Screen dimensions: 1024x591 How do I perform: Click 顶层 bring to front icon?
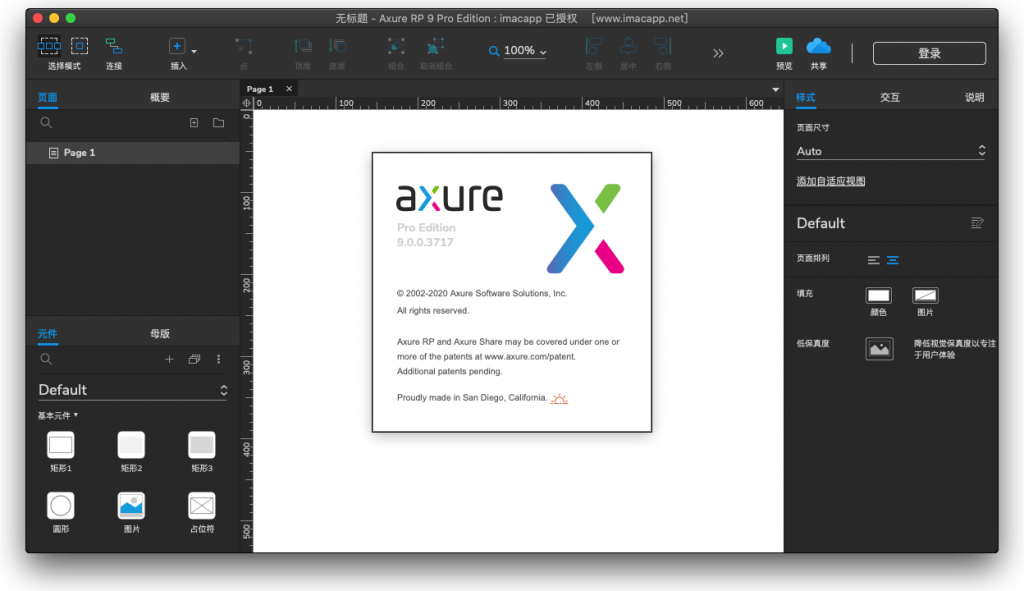[x=302, y=46]
